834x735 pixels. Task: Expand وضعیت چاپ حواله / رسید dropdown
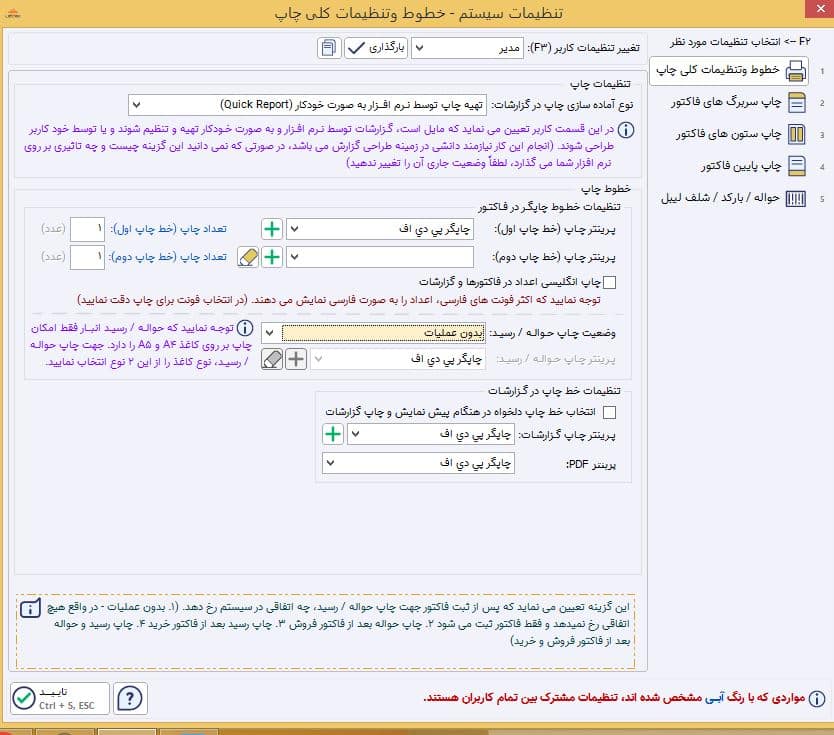click(373, 333)
